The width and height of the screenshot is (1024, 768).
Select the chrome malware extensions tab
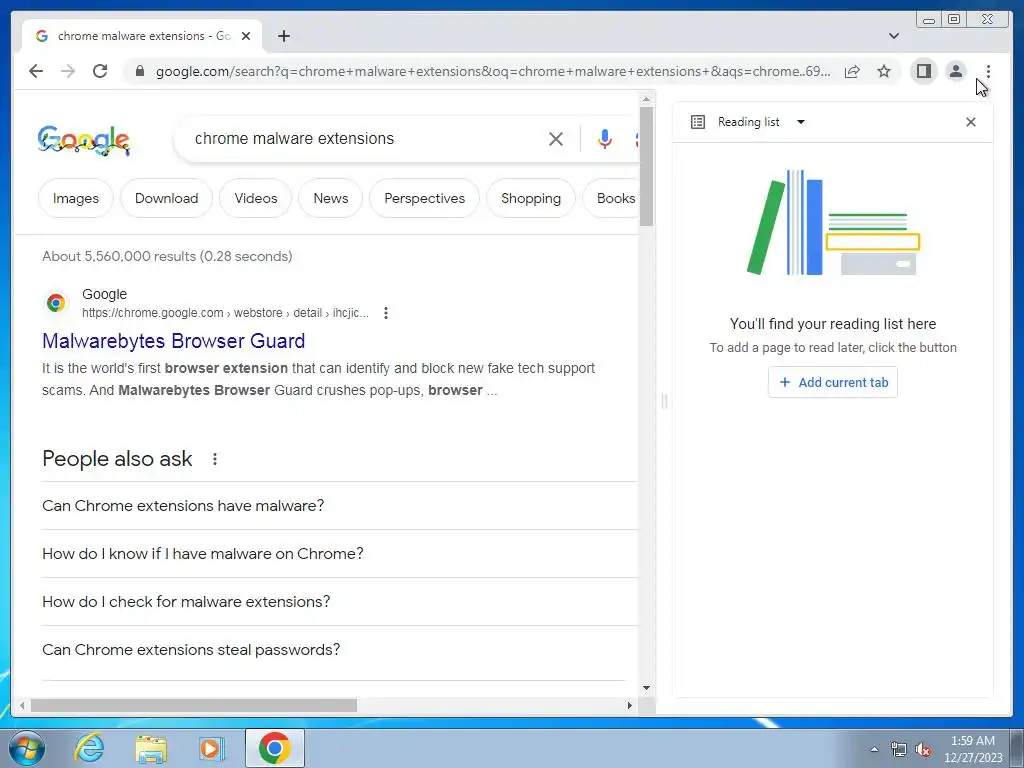[x=142, y=36]
